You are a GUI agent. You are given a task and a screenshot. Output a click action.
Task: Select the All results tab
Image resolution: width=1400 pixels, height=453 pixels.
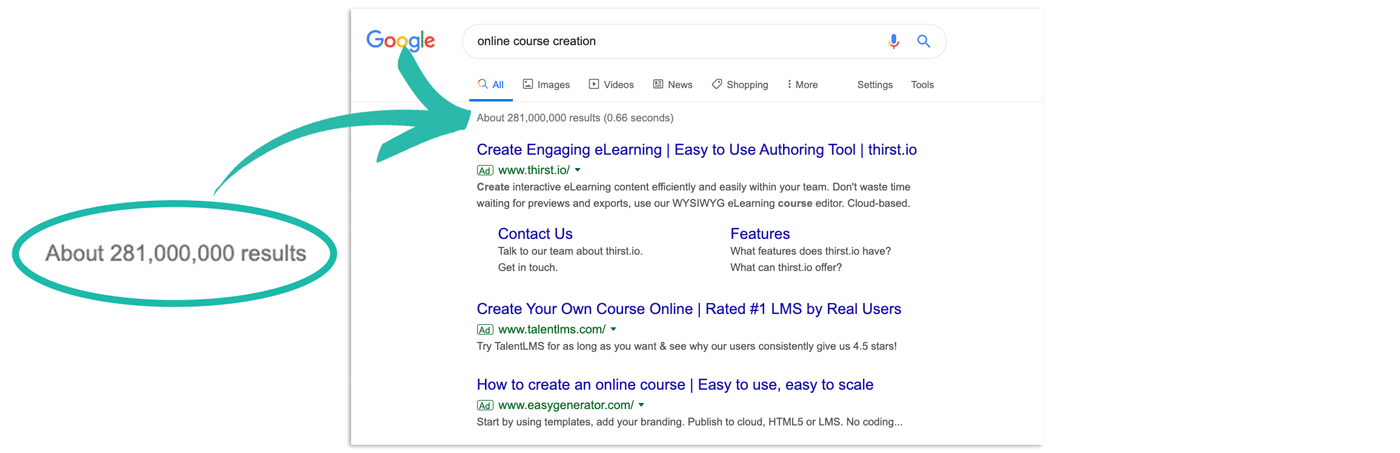point(491,85)
